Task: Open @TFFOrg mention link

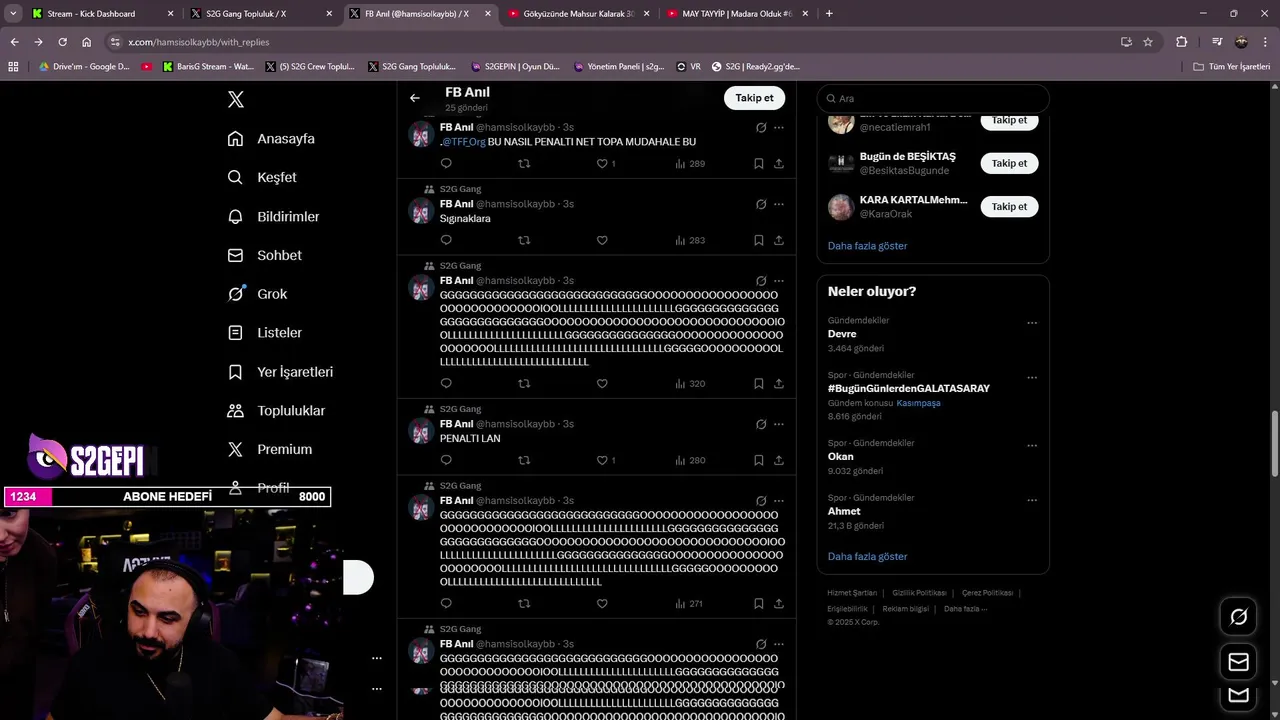Action: (x=464, y=142)
